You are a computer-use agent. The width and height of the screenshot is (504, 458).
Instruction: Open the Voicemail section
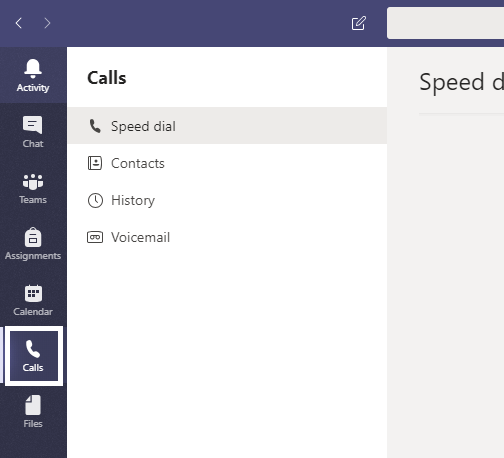pyautogui.click(x=227, y=237)
